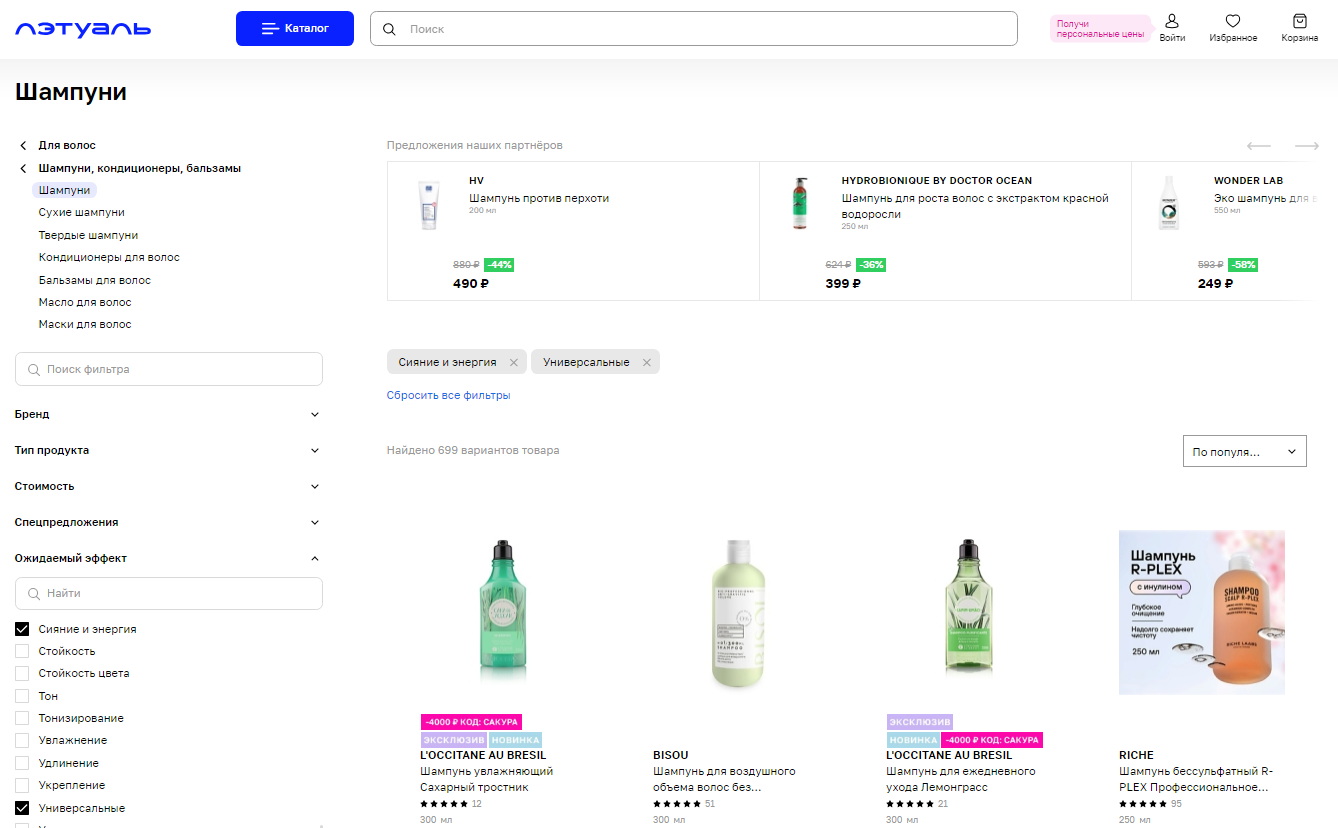
Task: Click the magnifier in Найти field
Action: point(34,593)
